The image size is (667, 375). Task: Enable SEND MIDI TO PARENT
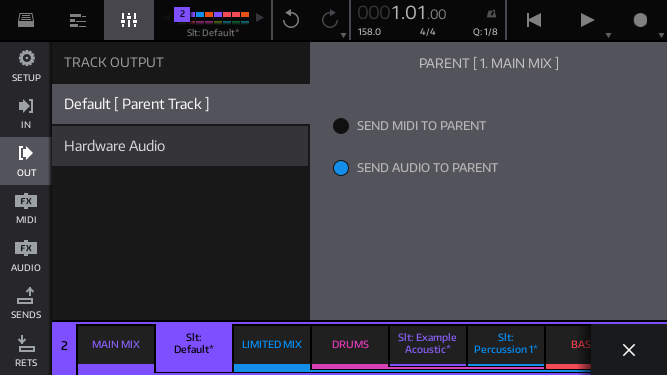[x=341, y=126]
